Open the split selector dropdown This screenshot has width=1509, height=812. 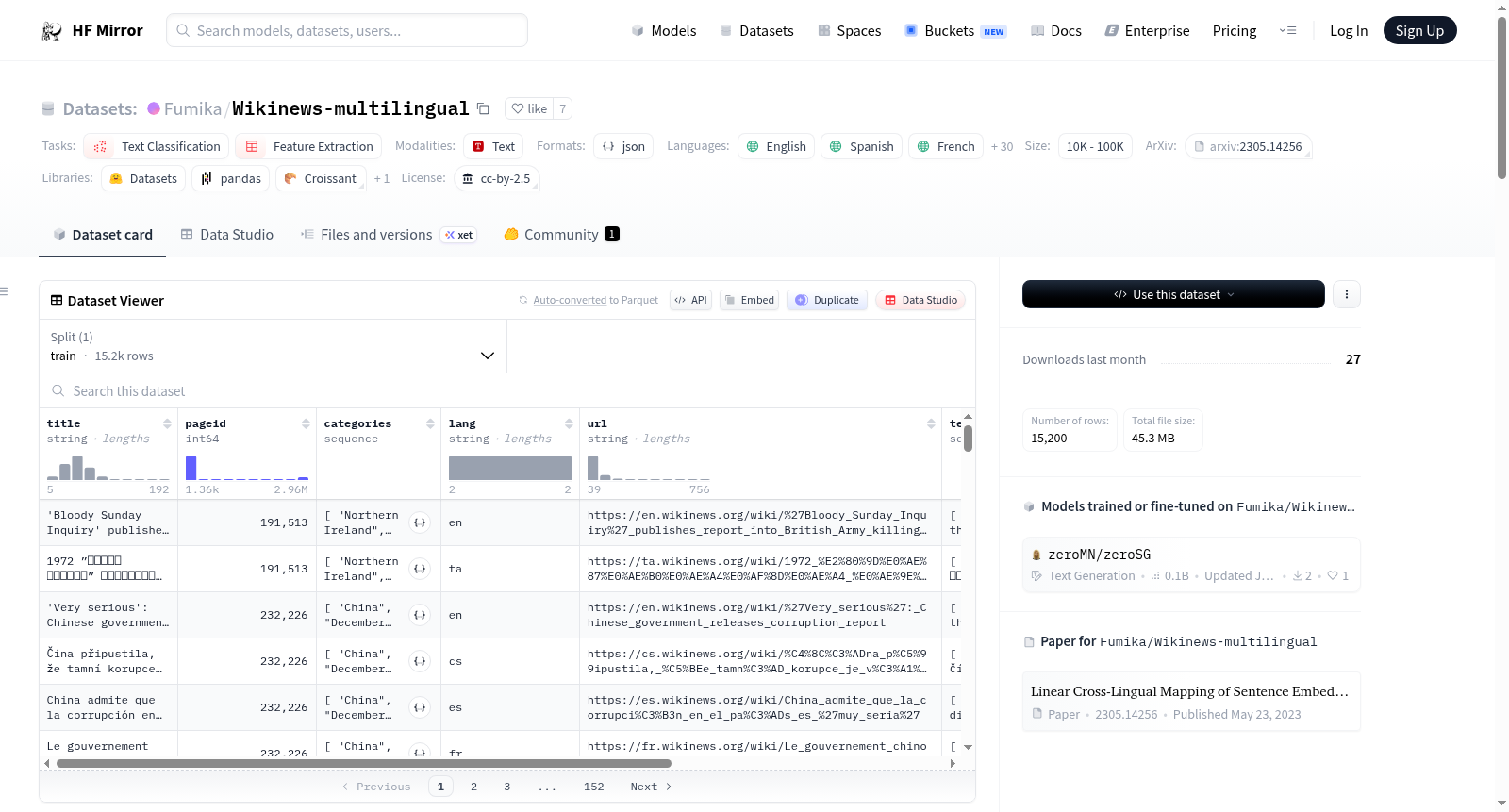point(273,346)
